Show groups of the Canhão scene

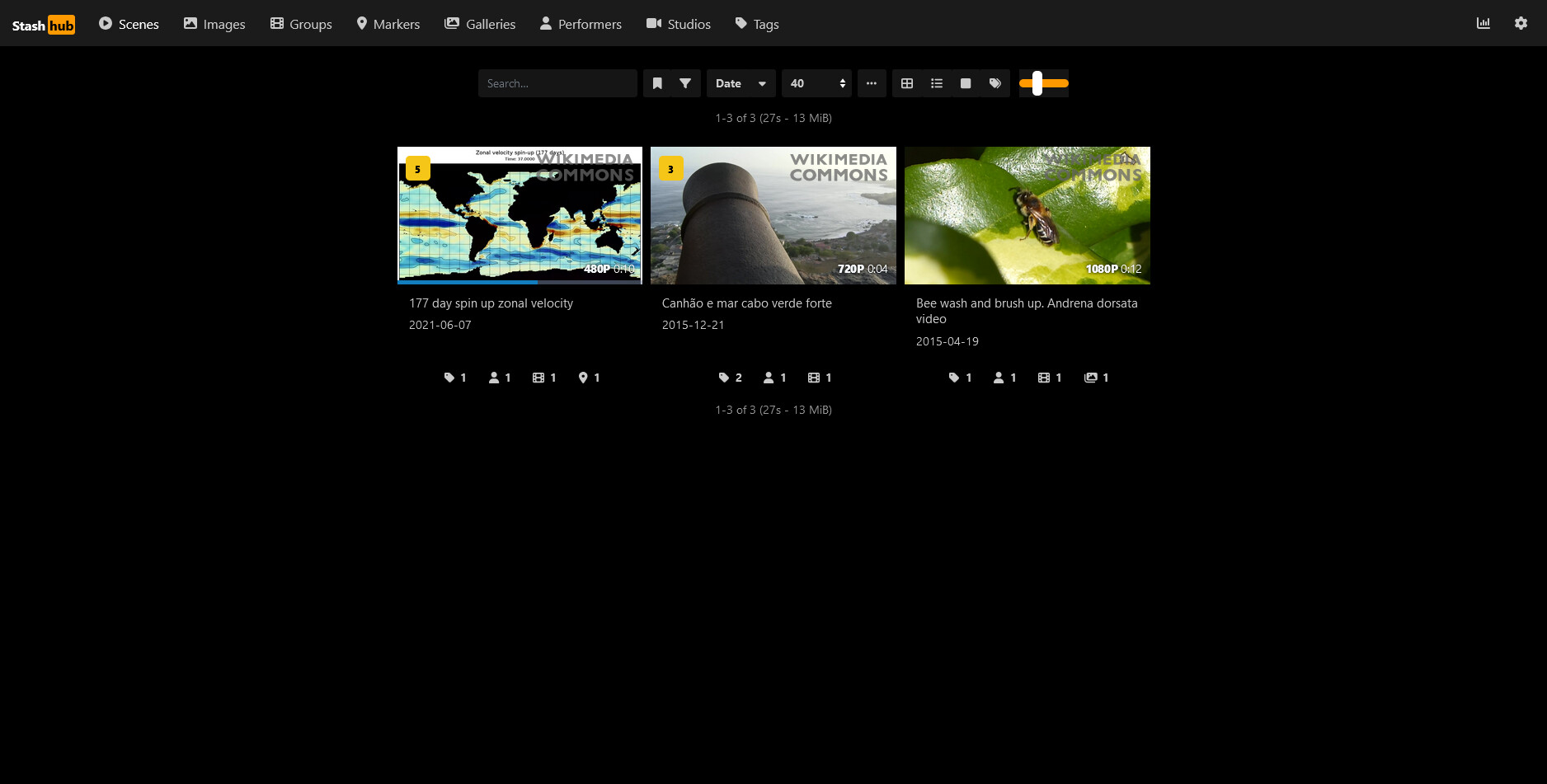(x=820, y=378)
